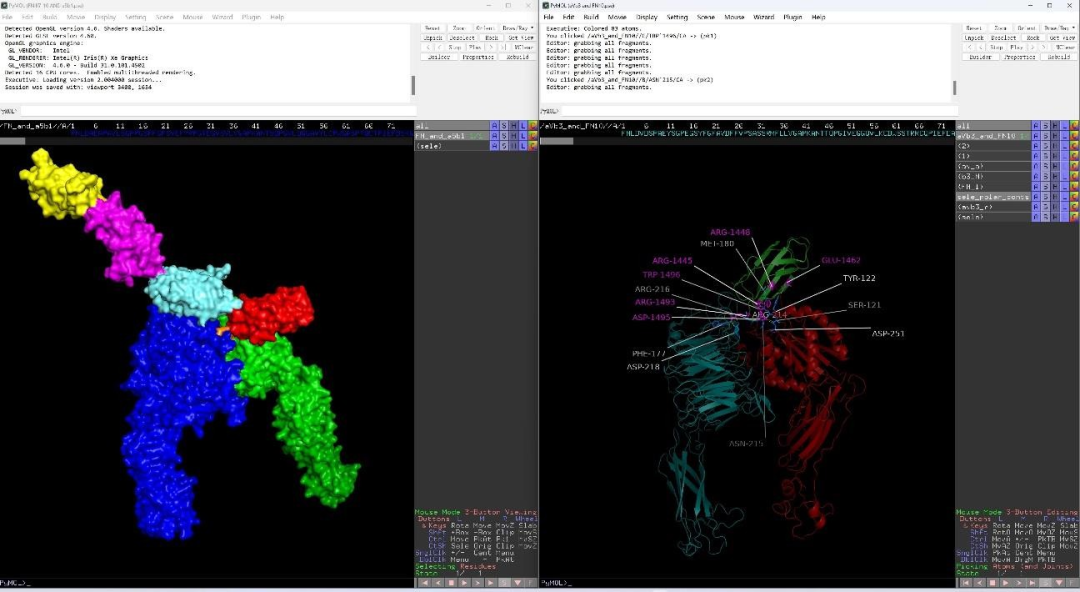Toggle the (FN_1) selection display
This screenshot has width=1080, height=592.
[993, 187]
